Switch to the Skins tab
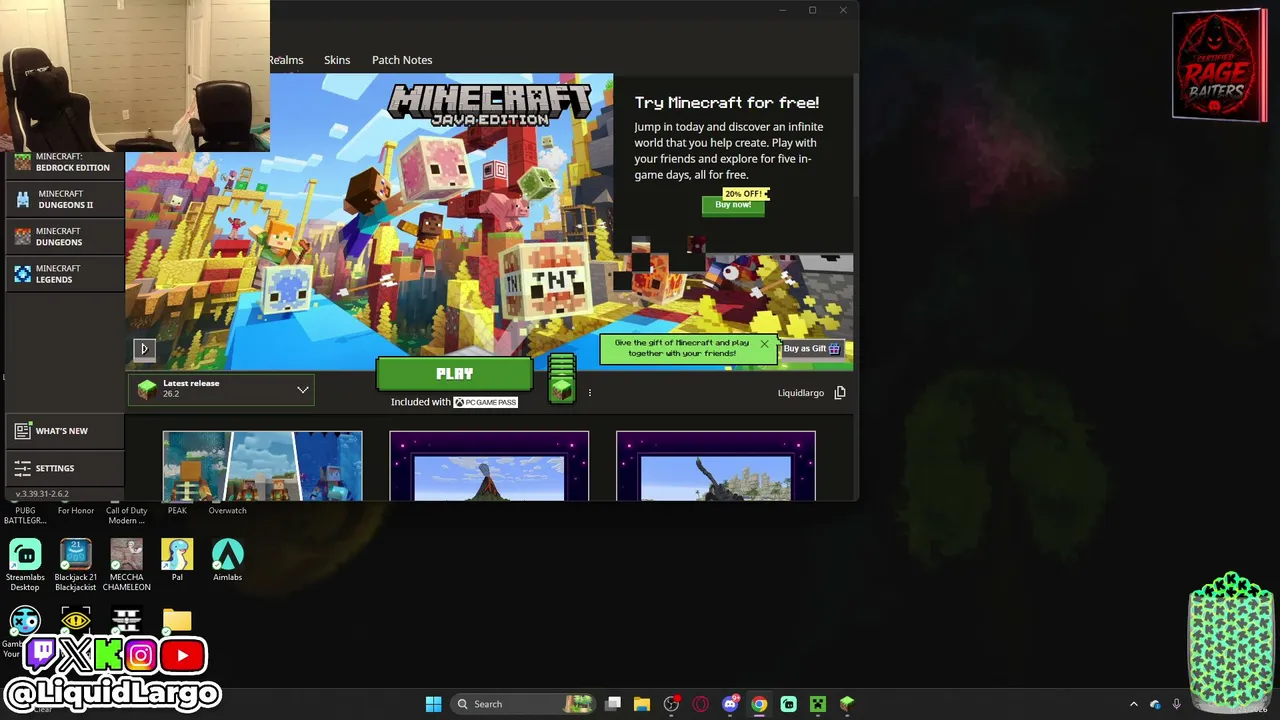Screen dimensions: 1280x720 click(x=337, y=60)
